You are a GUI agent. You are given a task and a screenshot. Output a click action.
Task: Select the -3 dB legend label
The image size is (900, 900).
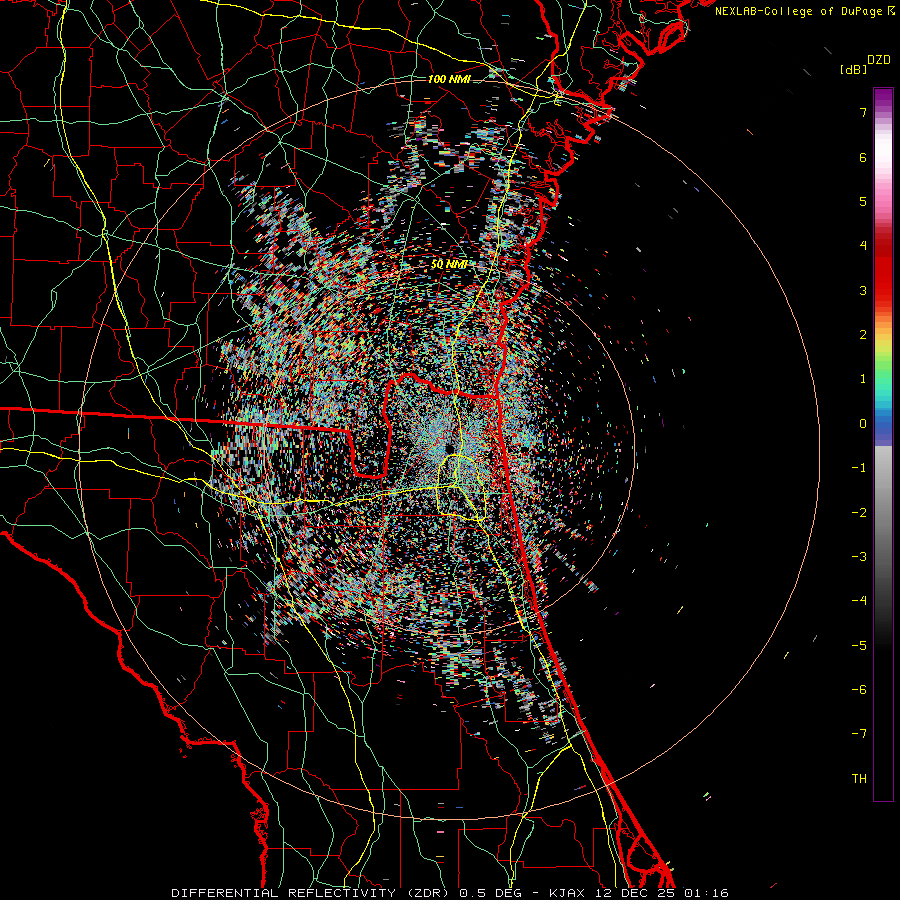(859, 557)
